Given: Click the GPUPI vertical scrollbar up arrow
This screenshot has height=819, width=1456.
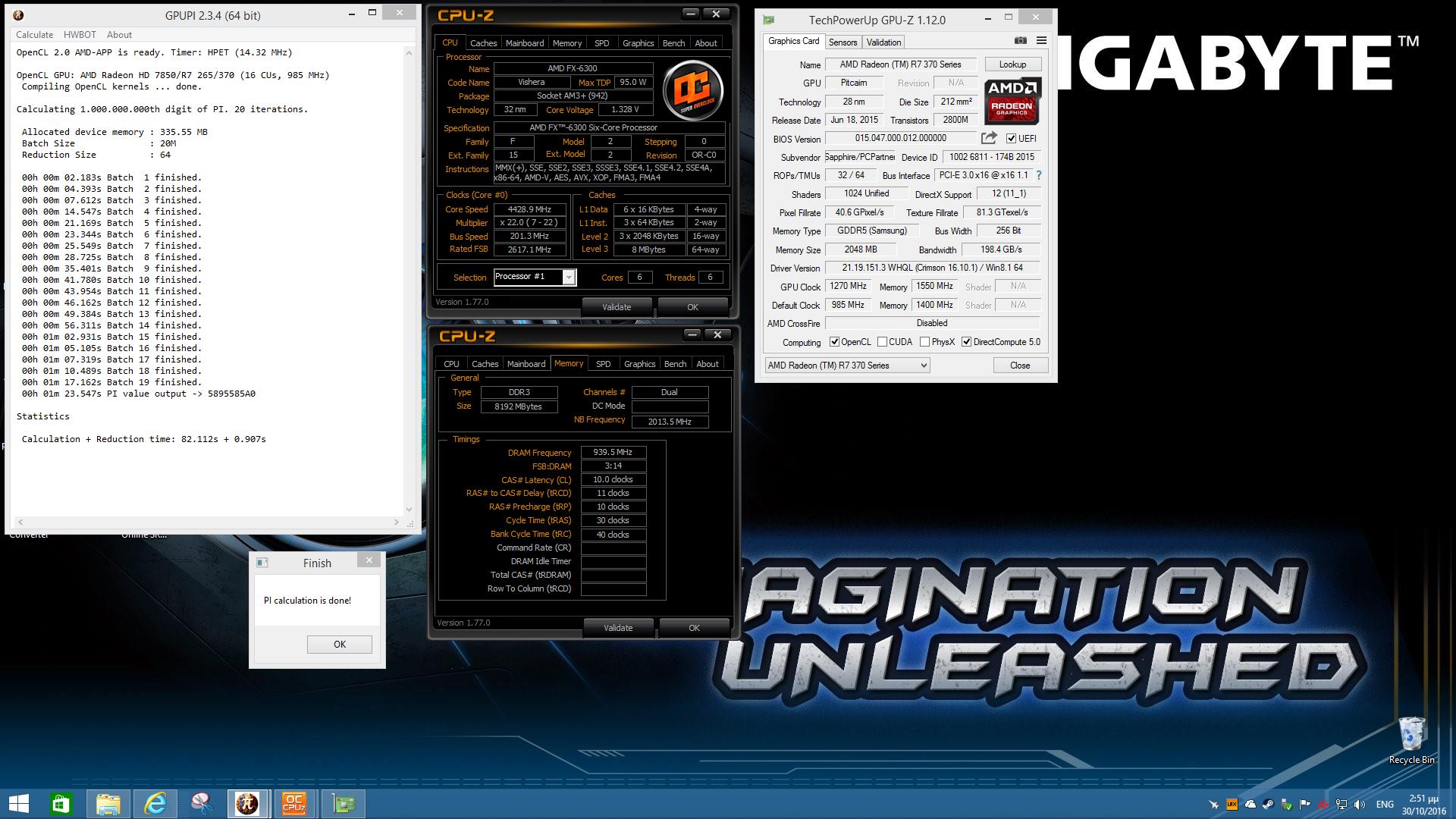Looking at the screenshot, I should (x=409, y=52).
